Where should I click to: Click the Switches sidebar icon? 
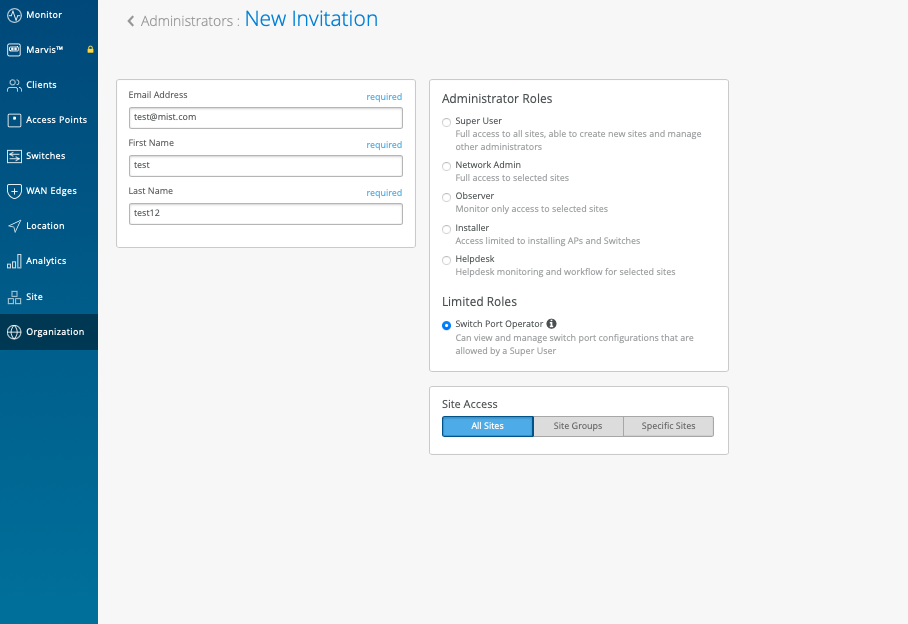[14, 156]
